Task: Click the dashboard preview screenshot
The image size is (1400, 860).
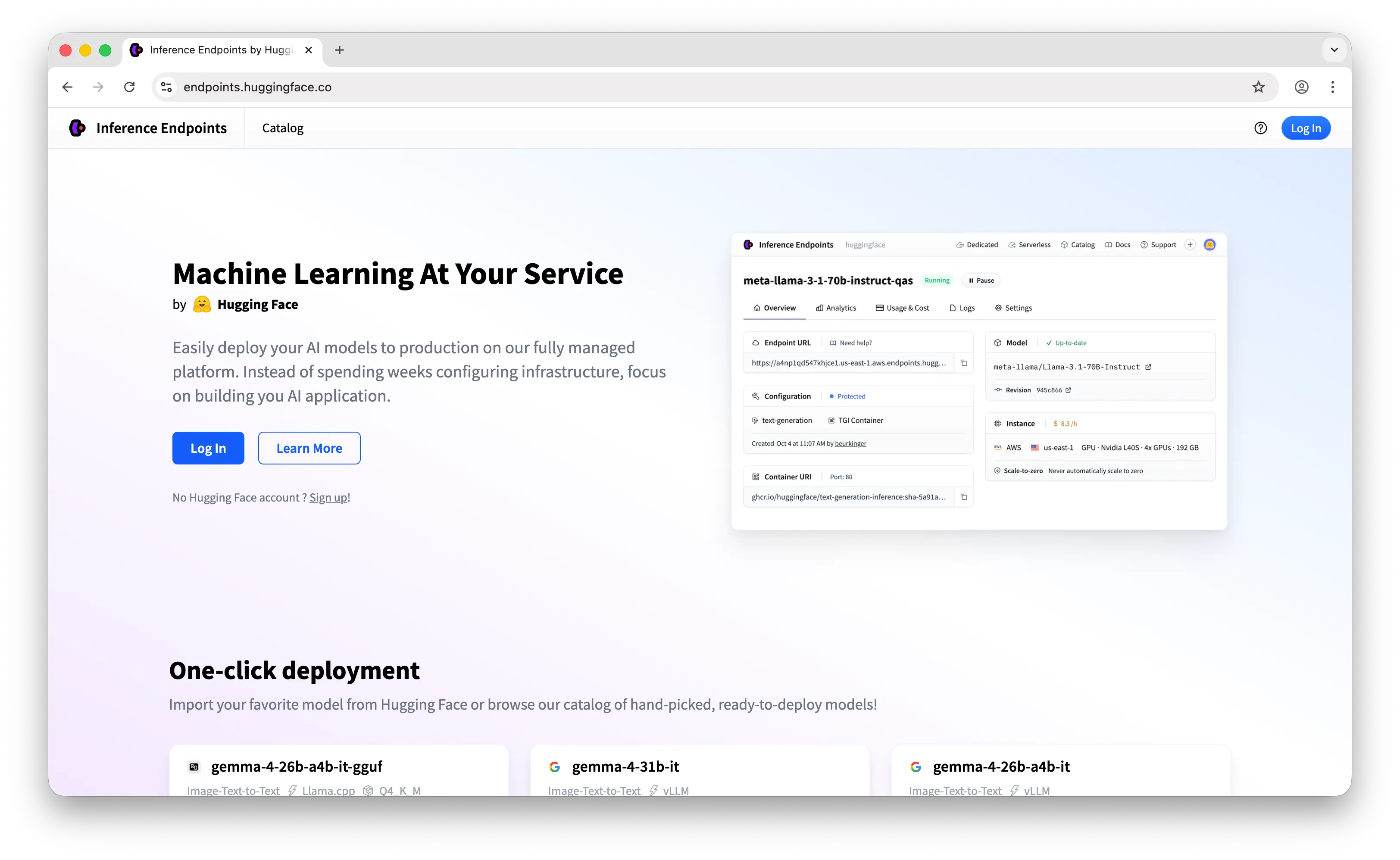Action: (x=978, y=381)
